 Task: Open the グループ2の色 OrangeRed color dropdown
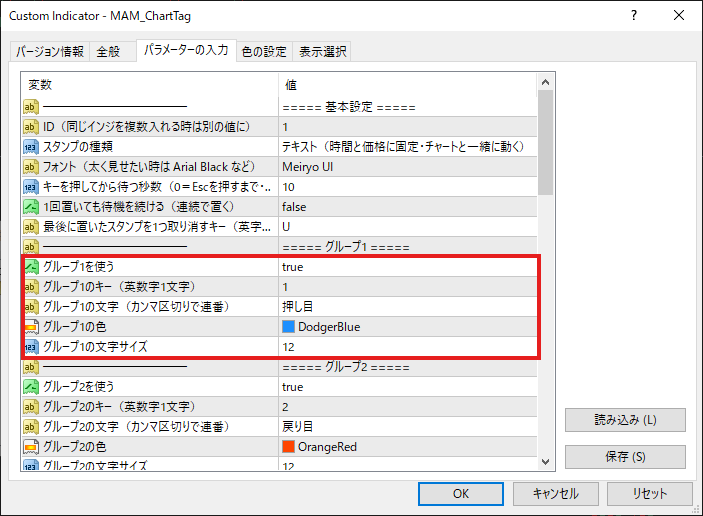[x=408, y=447]
